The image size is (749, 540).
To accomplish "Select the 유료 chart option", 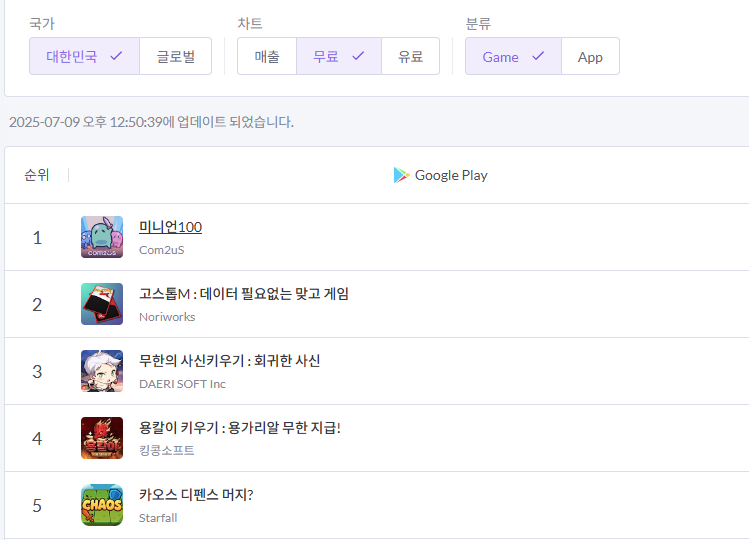I will pos(410,56).
